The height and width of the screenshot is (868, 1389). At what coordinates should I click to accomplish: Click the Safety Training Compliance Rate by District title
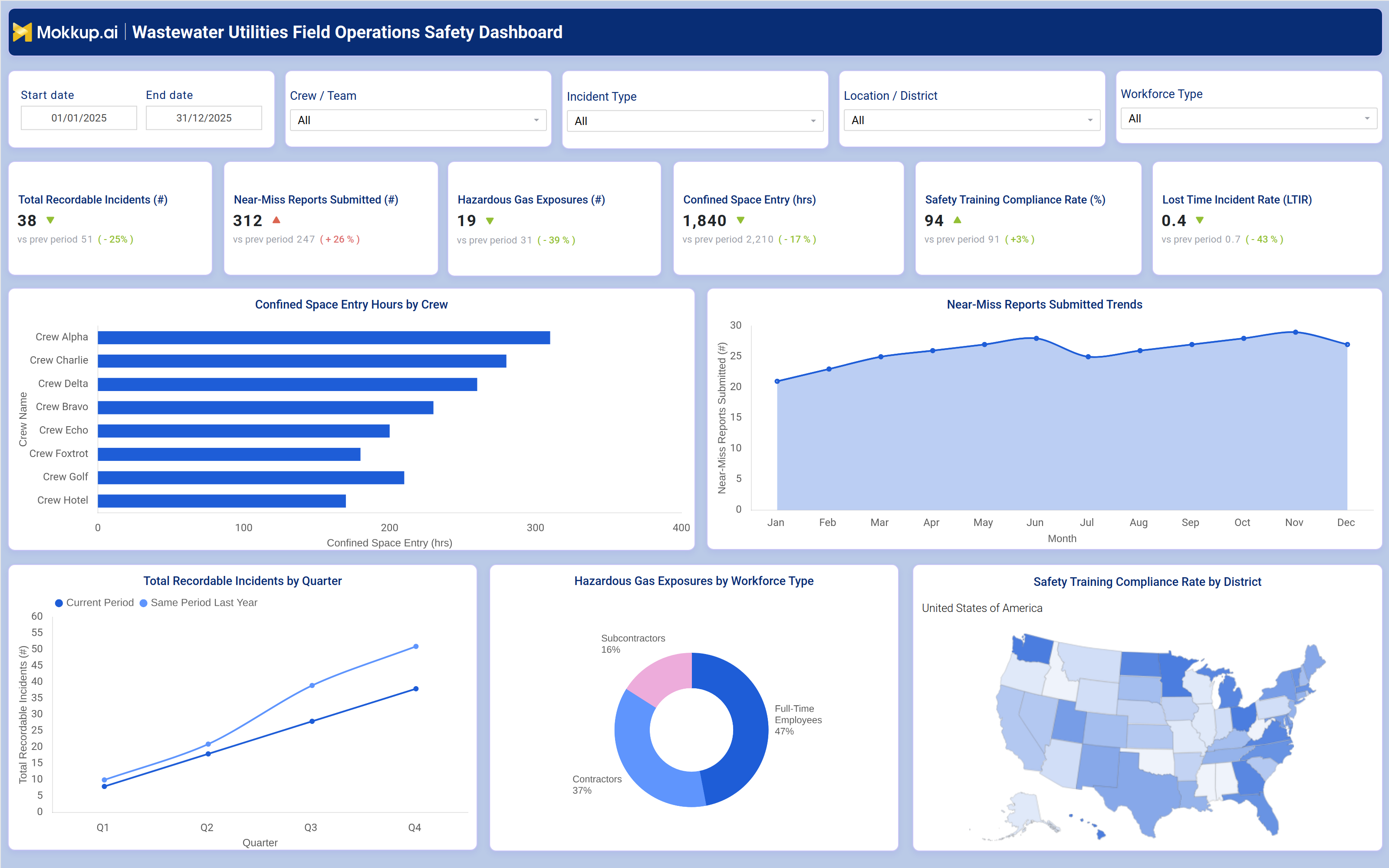pyautogui.click(x=1147, y=582)
